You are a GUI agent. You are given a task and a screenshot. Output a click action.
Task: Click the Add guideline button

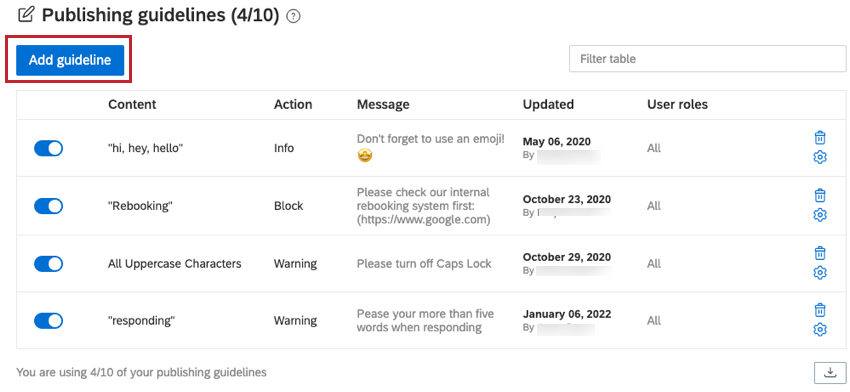tap(70, 60)
